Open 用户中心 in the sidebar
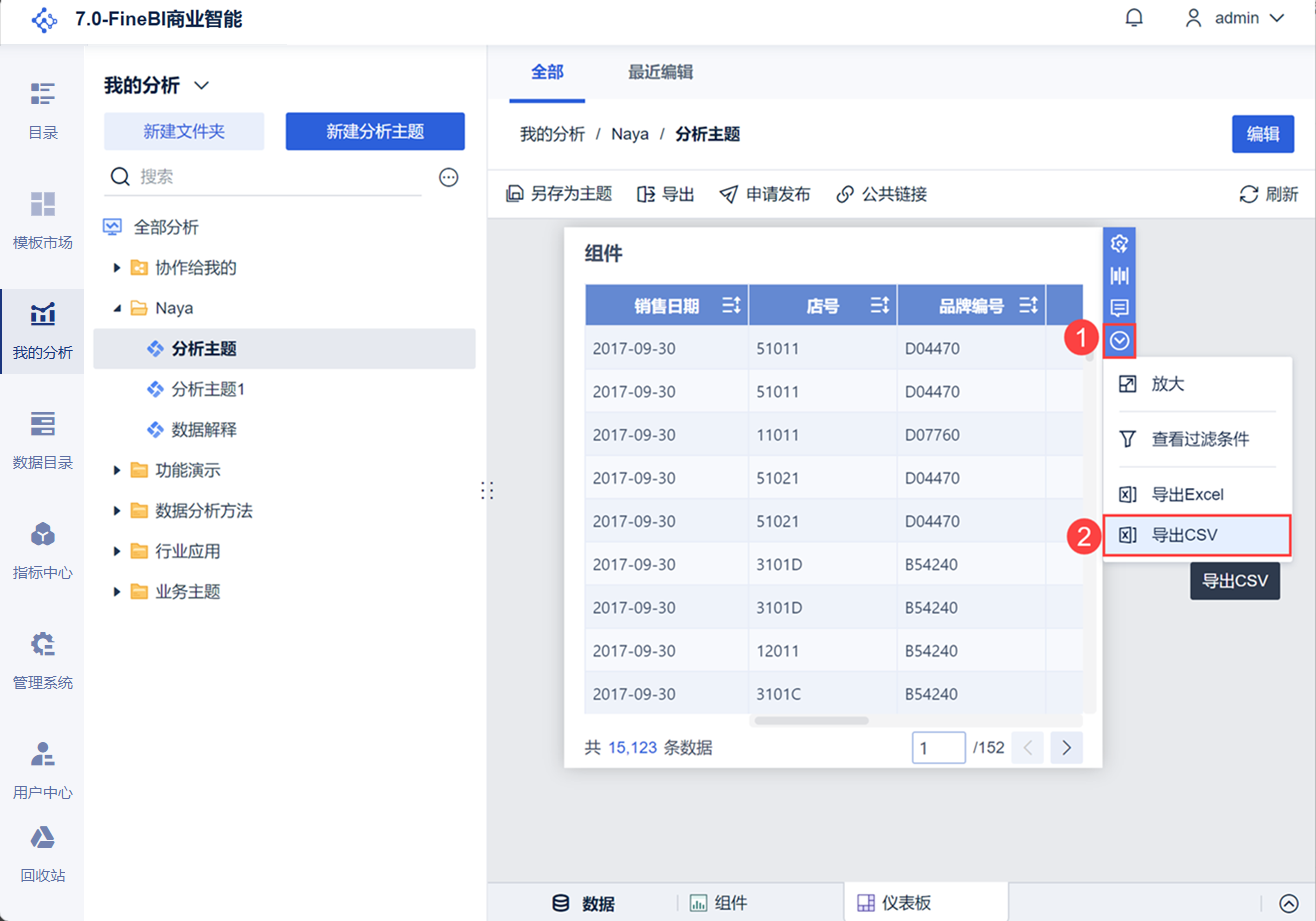The height and width of the screenshot is (921, 1316). click(42, 771)
